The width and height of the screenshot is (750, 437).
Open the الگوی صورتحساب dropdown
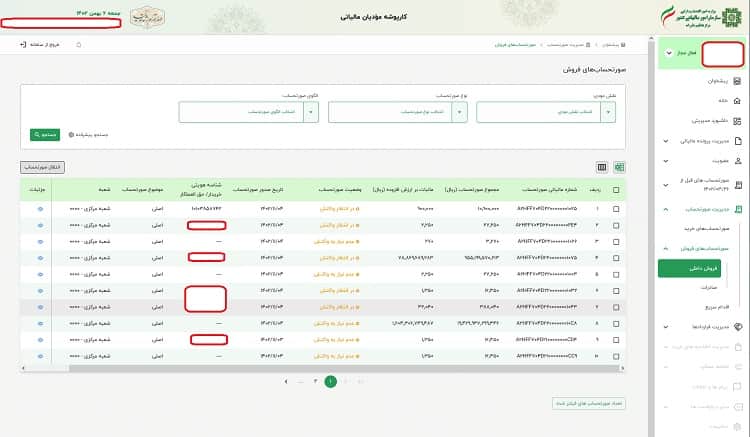[x=249, y=112]
